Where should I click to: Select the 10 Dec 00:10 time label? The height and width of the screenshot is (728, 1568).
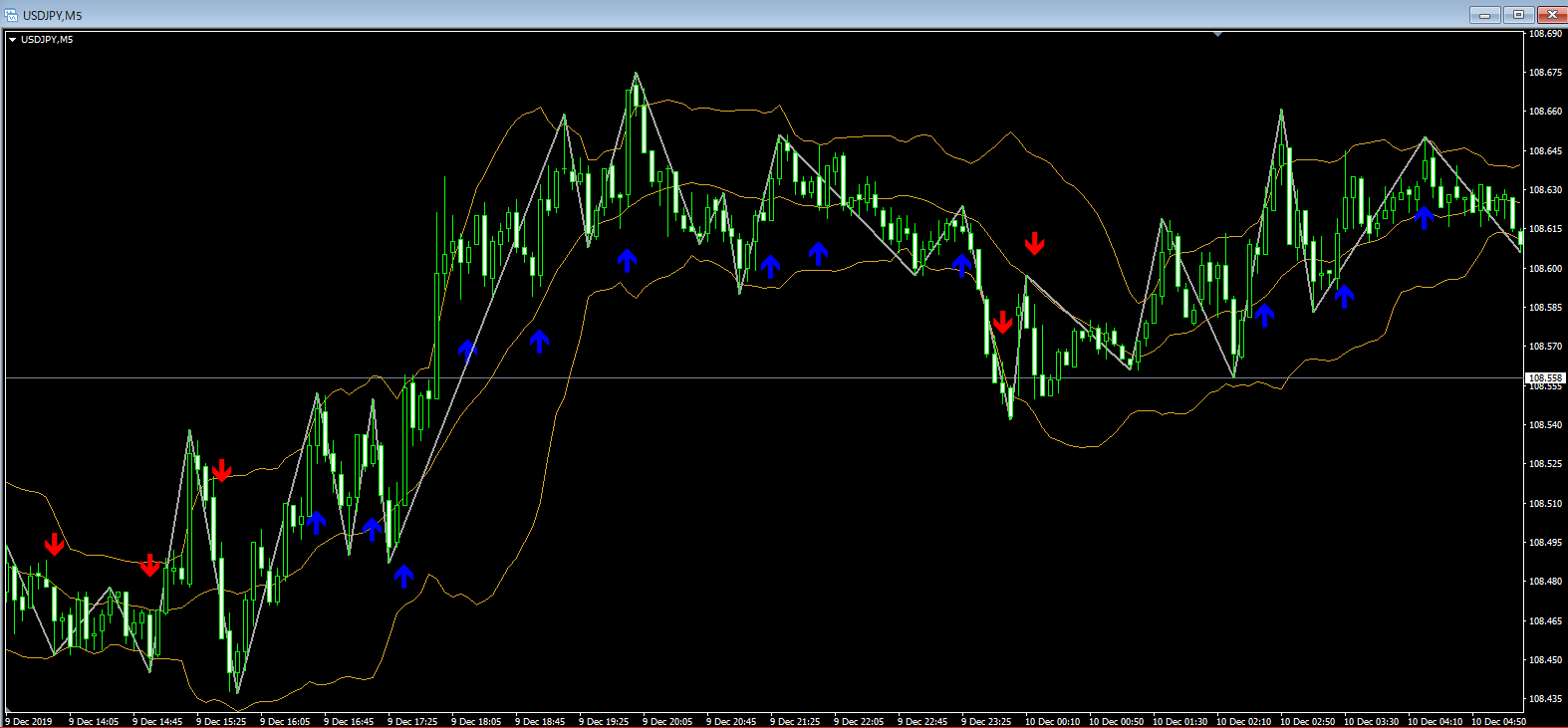coord(1052,722)
